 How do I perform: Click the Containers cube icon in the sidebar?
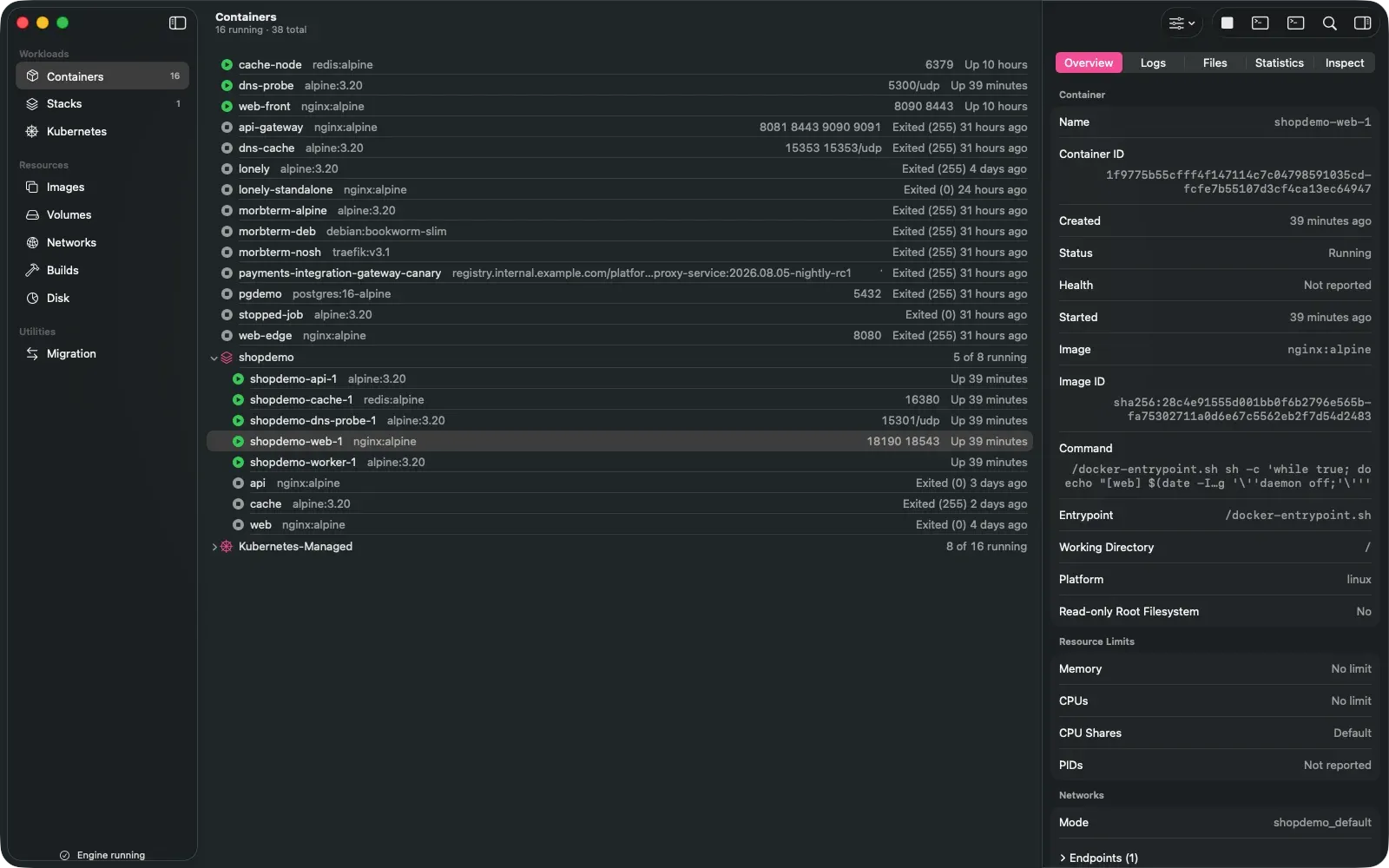click(x=32, y=76)
